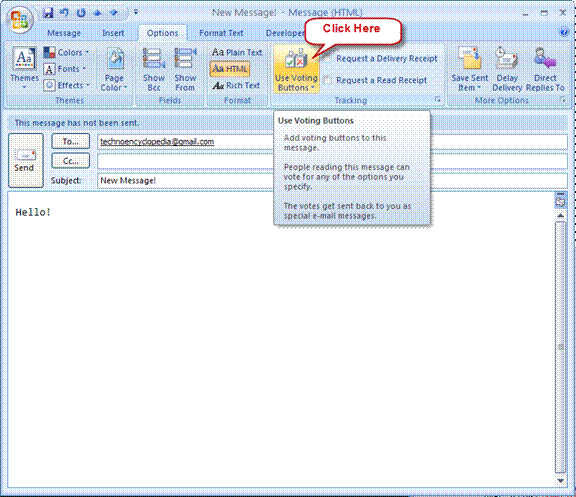Expand the Save Sent Item dropdown

469,83
